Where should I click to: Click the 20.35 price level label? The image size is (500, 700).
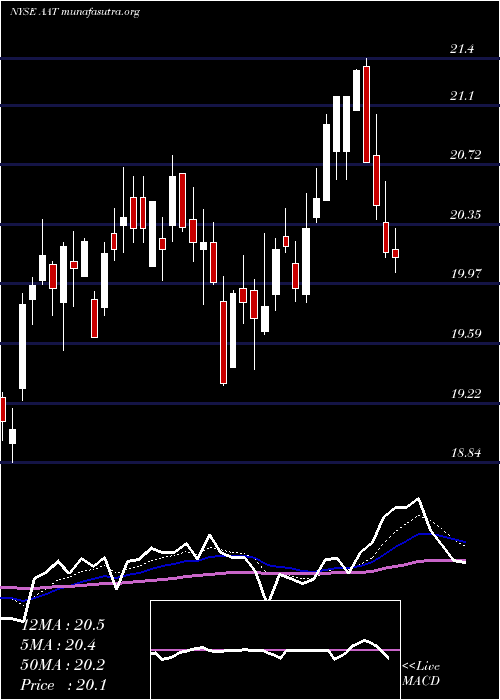click(x=465, y=215)
